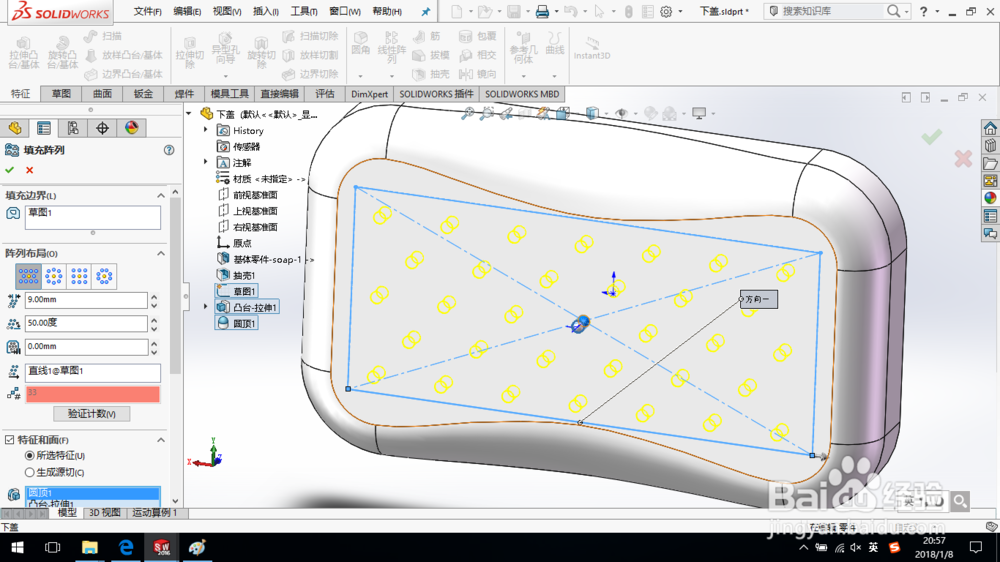Open File Explorer task pane icon
Image resolution: width=1000 pixels, height=562 pixels.
(x=990, y=164)
